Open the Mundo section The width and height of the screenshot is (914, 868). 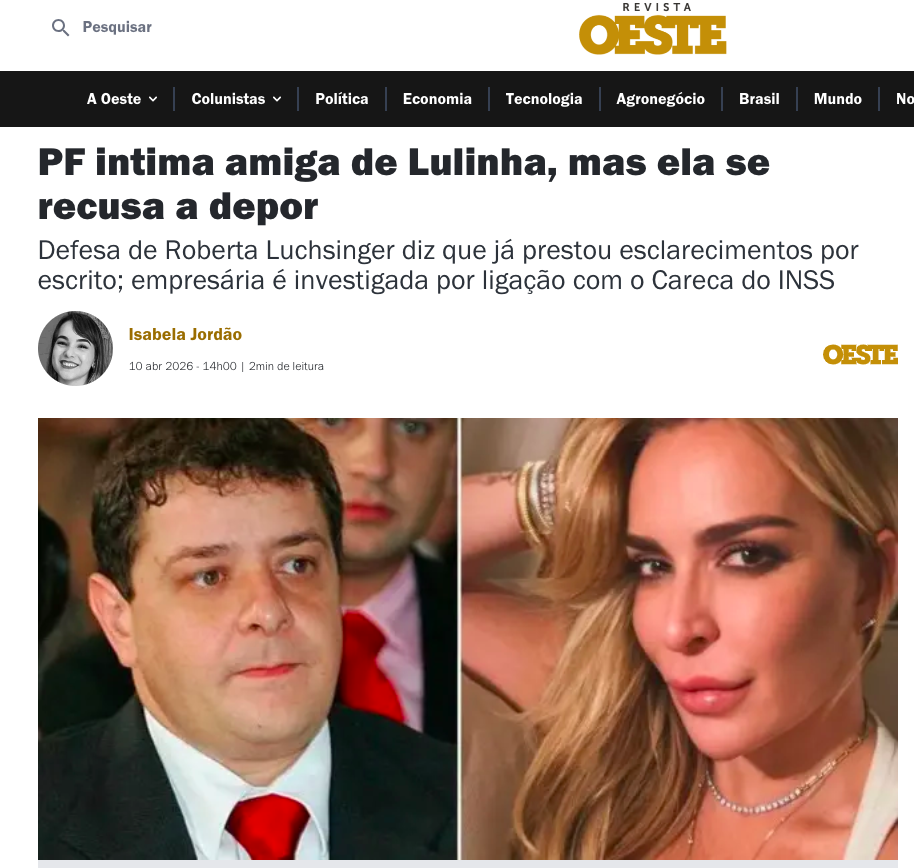point(838,99)
